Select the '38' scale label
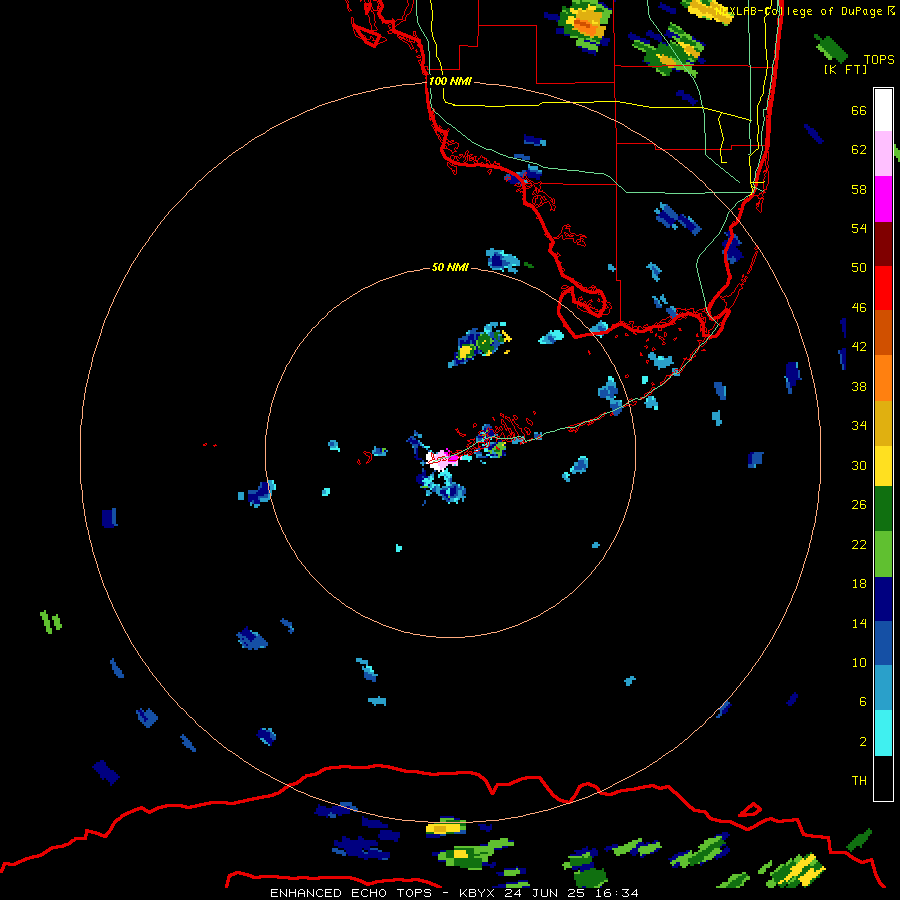 [x=859, y=387]
